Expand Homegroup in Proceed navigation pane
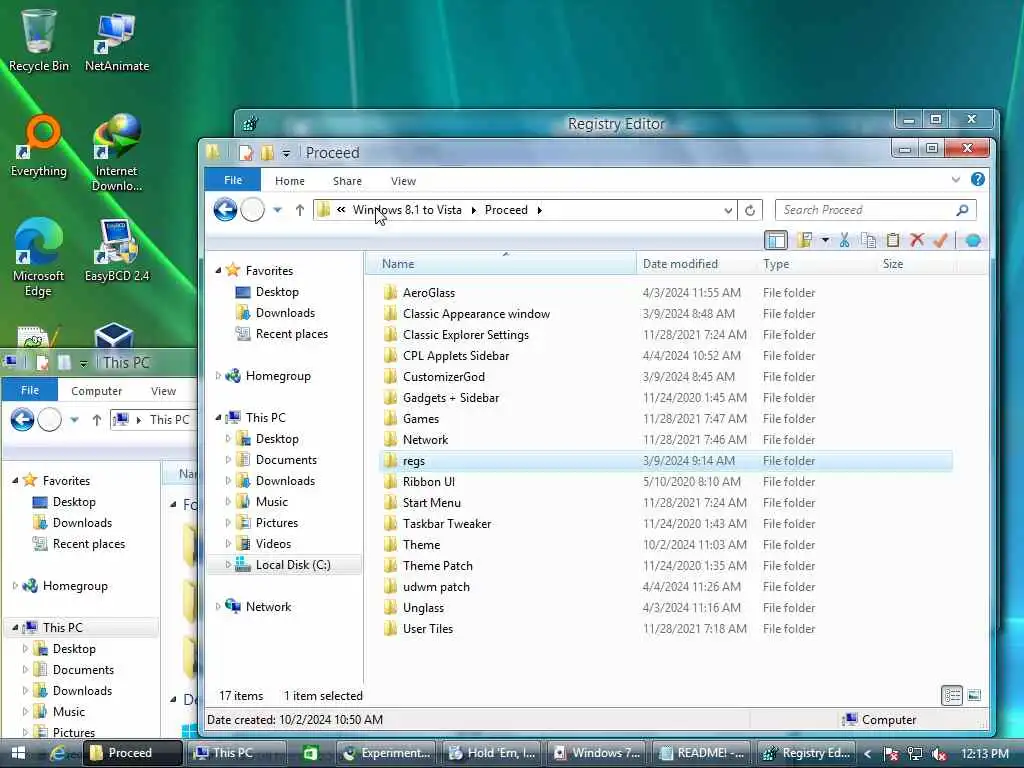This screenshot has height=768, width=1024. [x=218, y=376]
